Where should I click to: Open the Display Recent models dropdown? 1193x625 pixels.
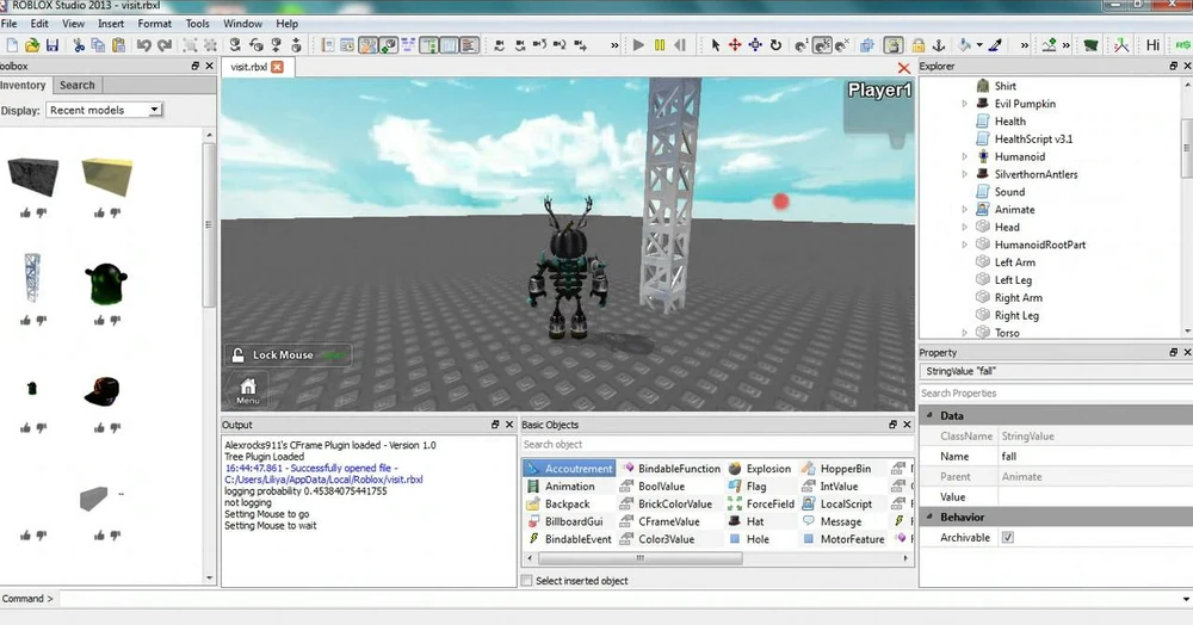104,110
